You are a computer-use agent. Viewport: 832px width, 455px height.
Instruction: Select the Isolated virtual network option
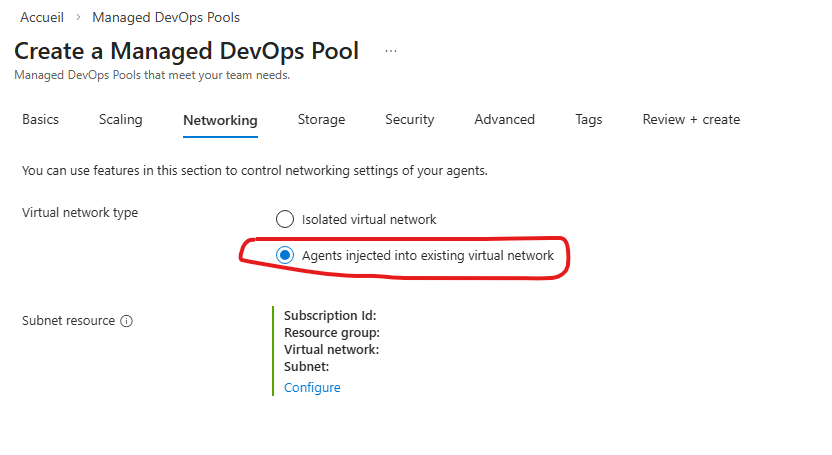tap(285, 219)
